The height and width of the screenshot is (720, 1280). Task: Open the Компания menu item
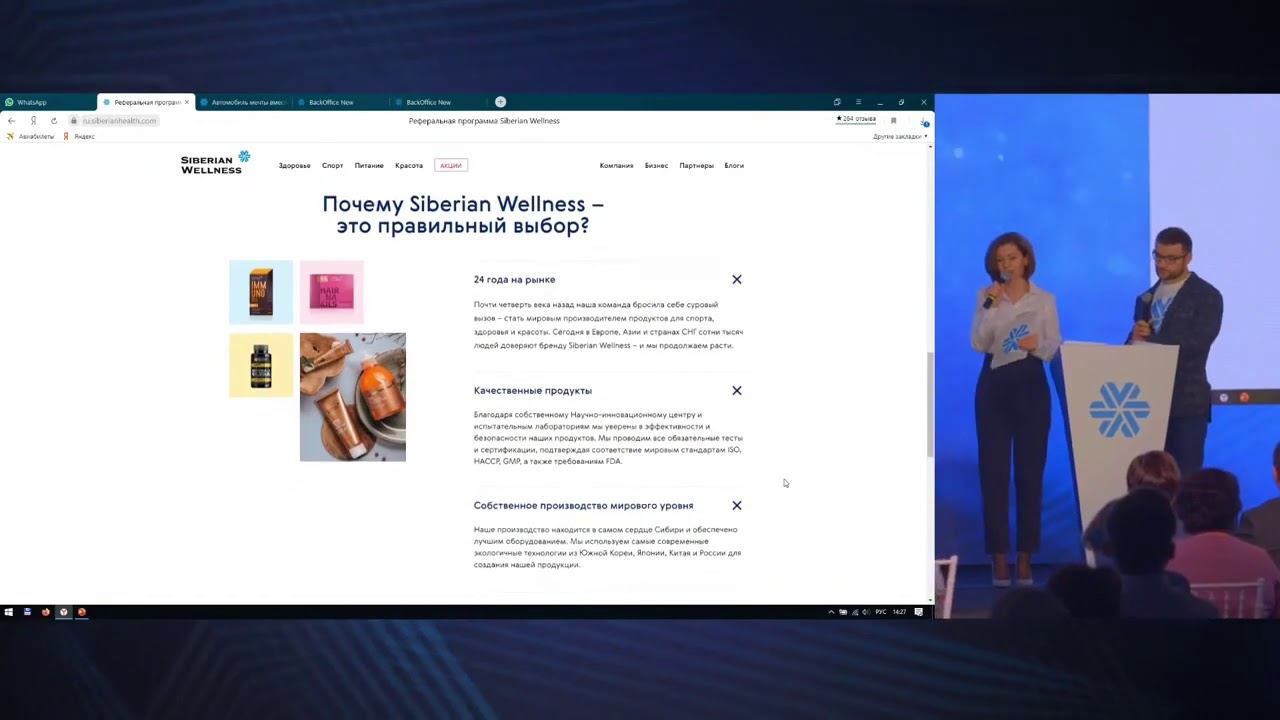click(616, 165)
